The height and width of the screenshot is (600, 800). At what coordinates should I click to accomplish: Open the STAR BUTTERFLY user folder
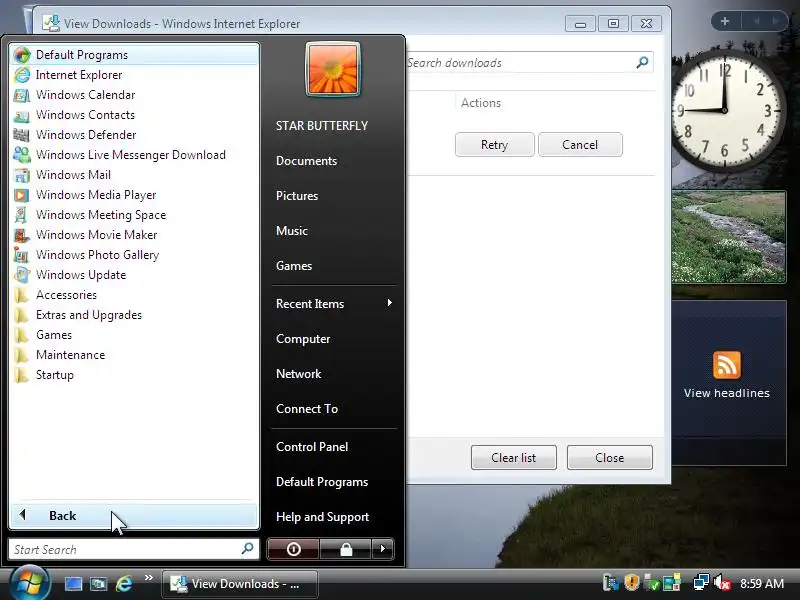(x=322, y=126)
